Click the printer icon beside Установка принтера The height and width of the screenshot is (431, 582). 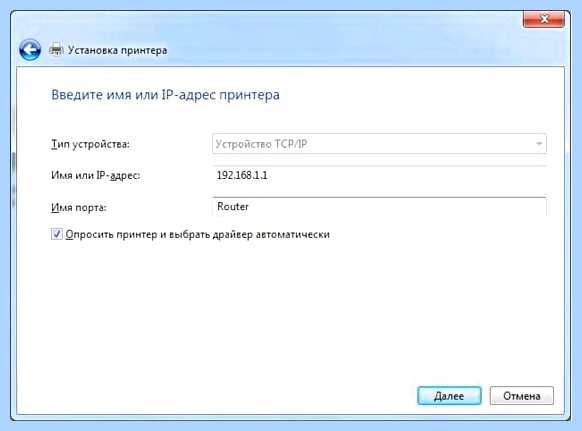click(56, 50)
